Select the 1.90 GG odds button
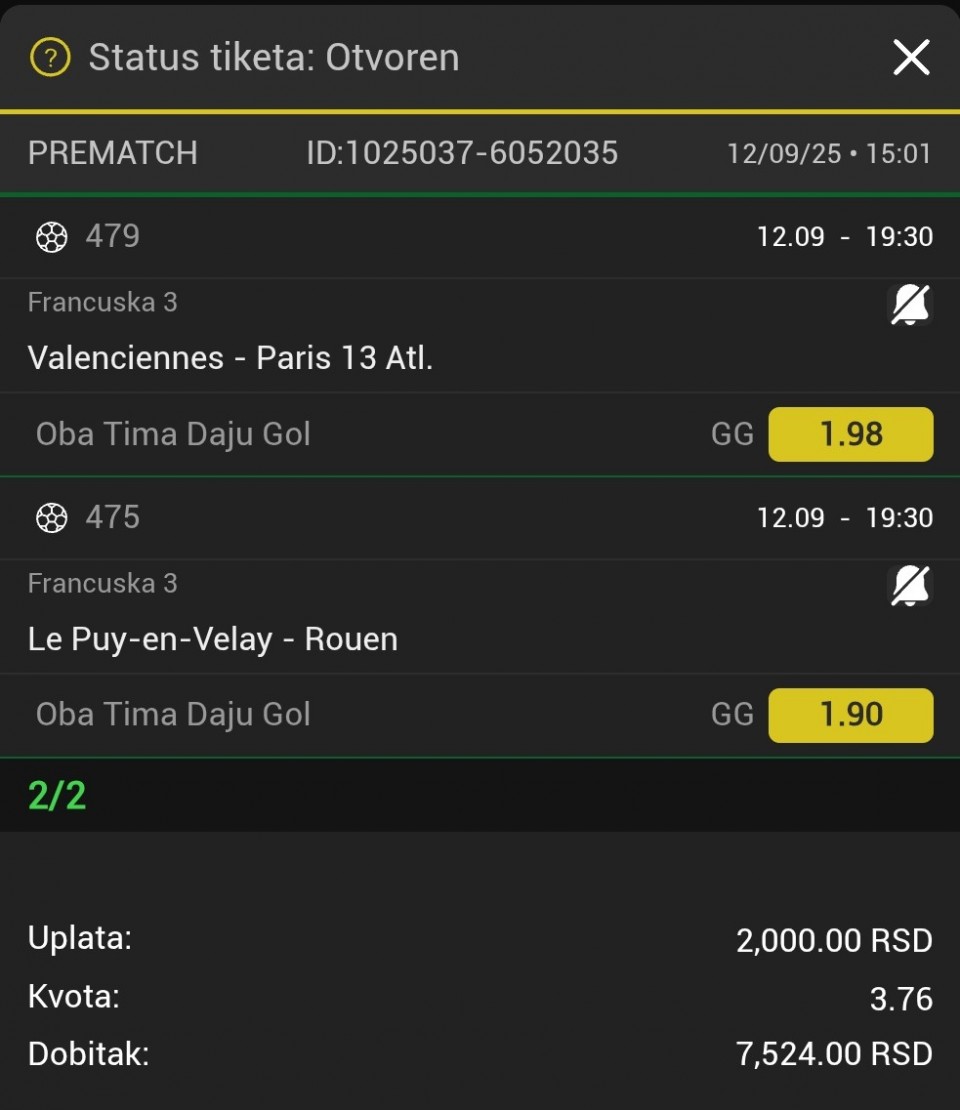Viewport: 960px width, 1110px height. [850, 715]
